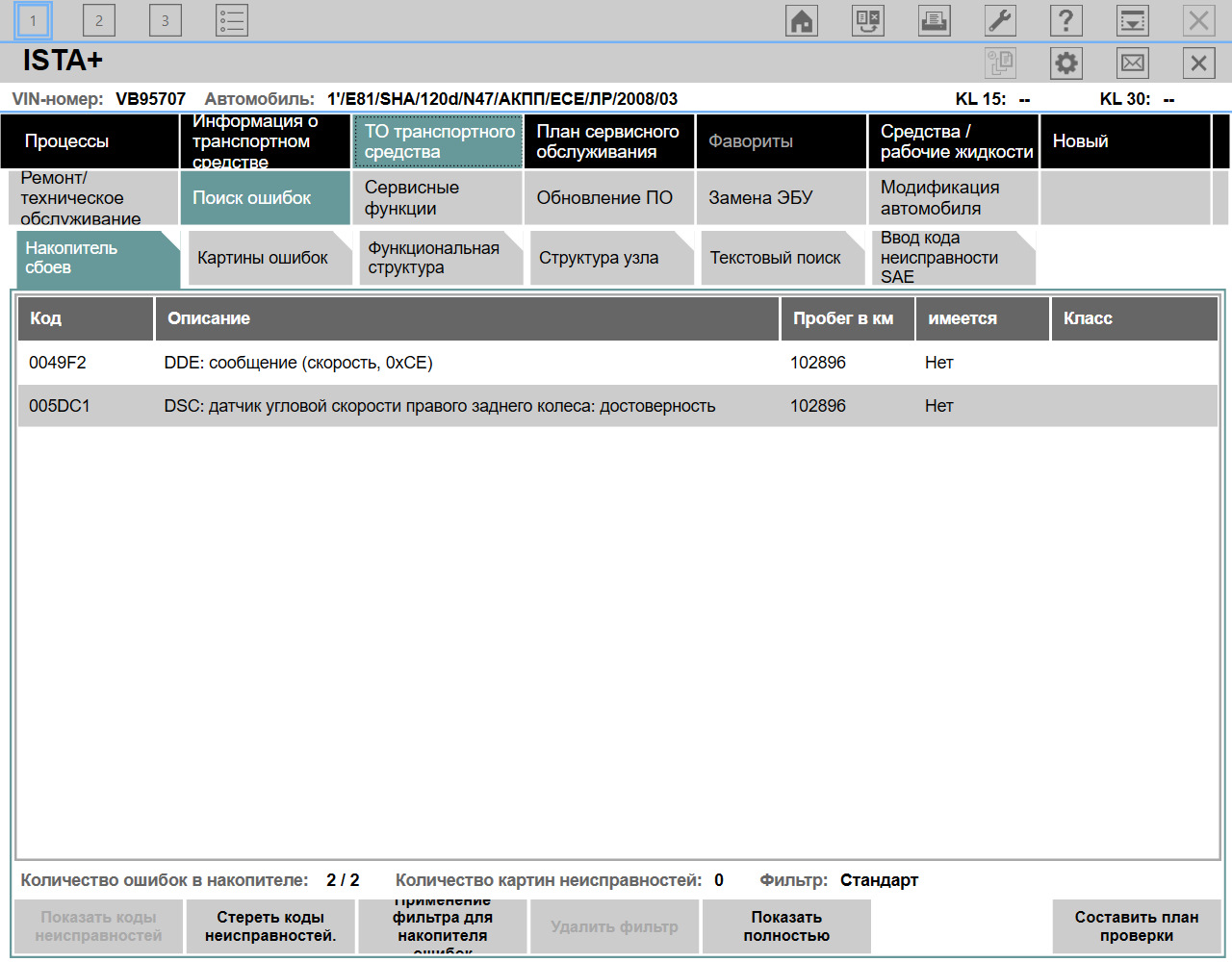1232x962 pixels.
Task: Switch to Картины ошибок tab
Action: click(x=270, y=258)
